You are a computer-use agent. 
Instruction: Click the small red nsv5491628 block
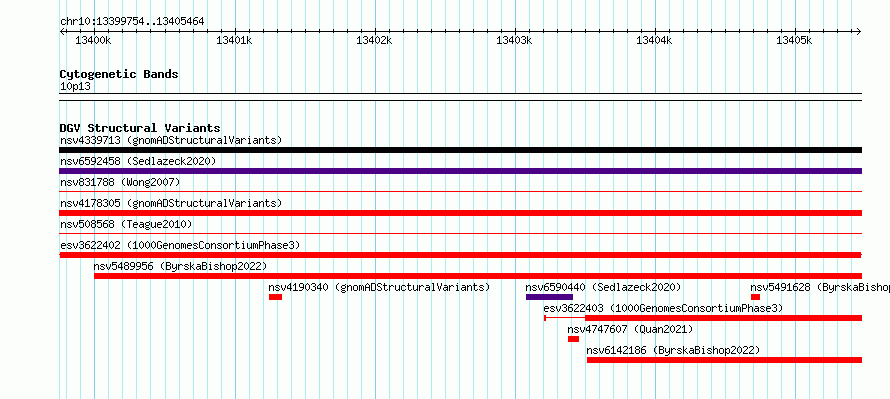coord(755,297)
